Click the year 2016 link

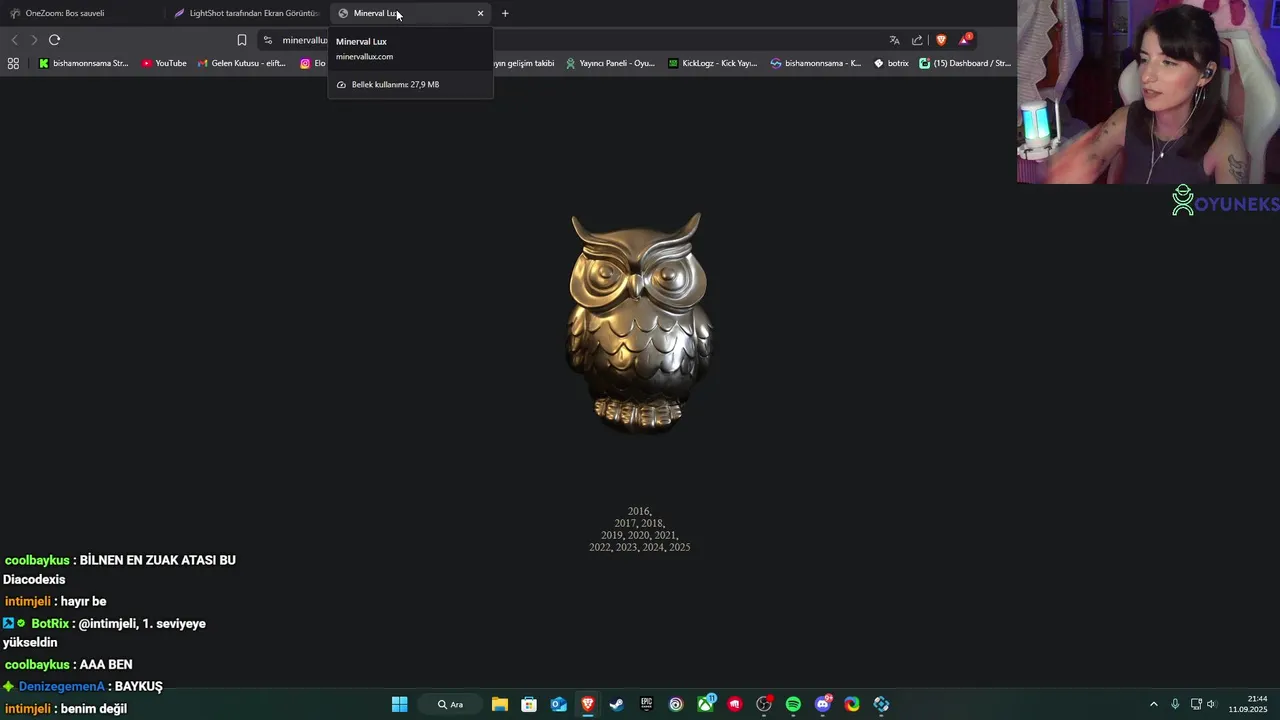point(638,511)
